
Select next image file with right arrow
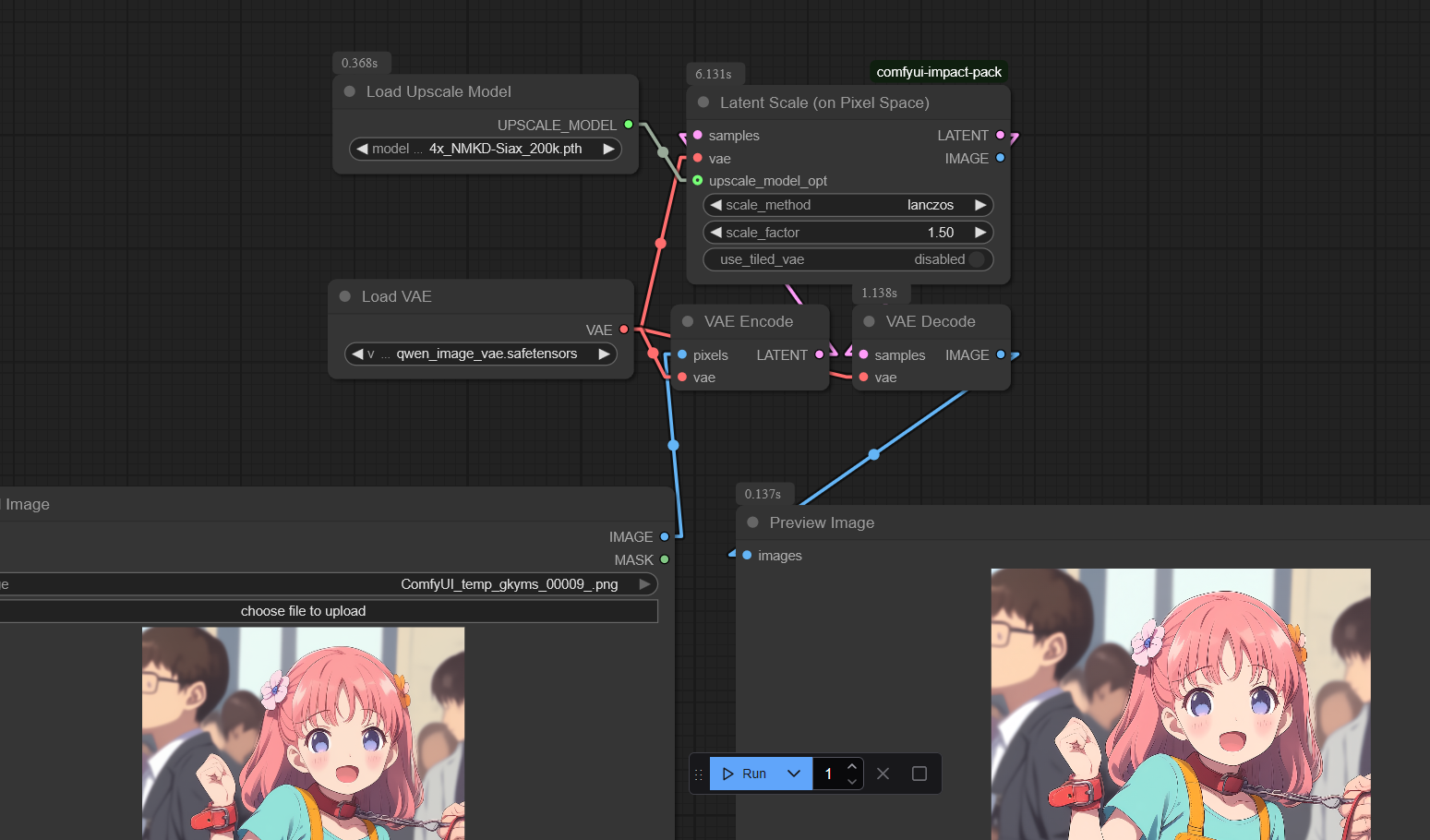tap(644, 584)
